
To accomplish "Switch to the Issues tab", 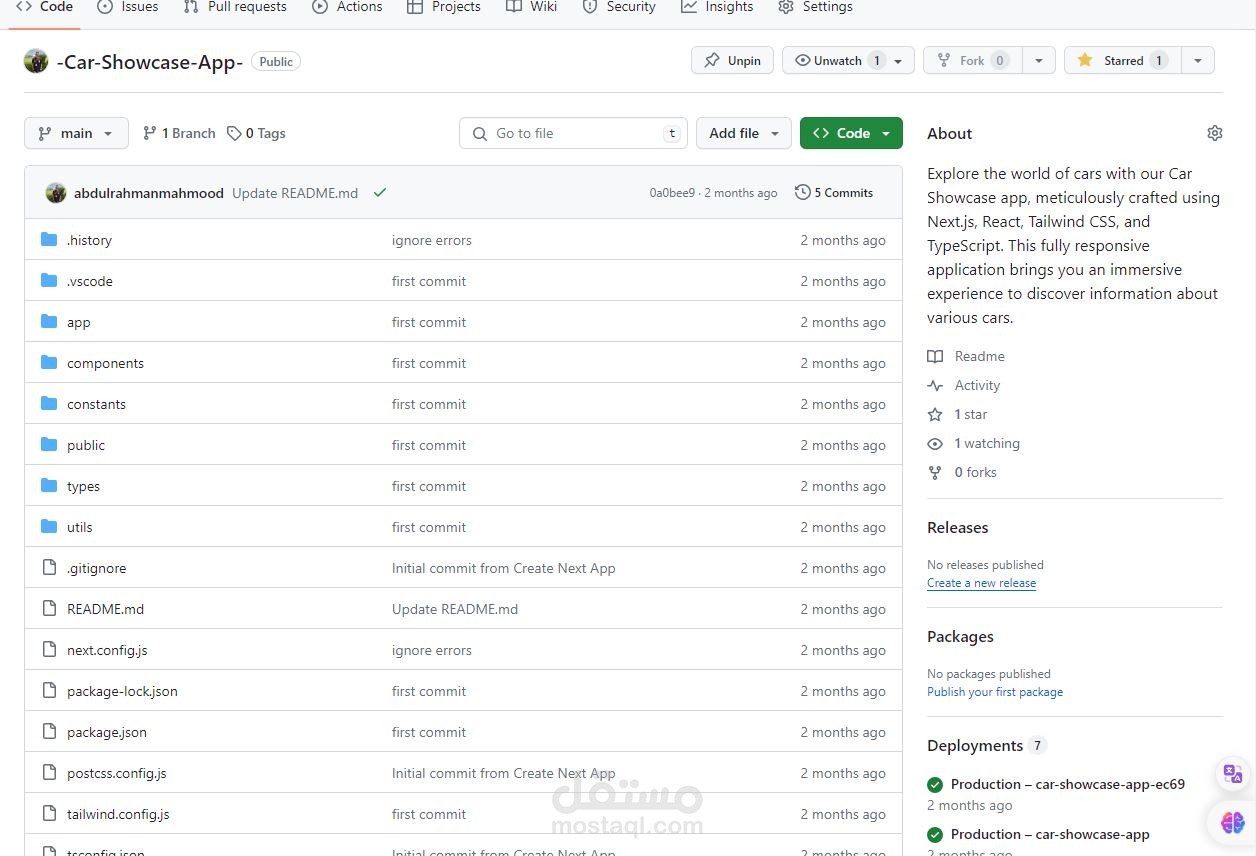I will (128, 7).
